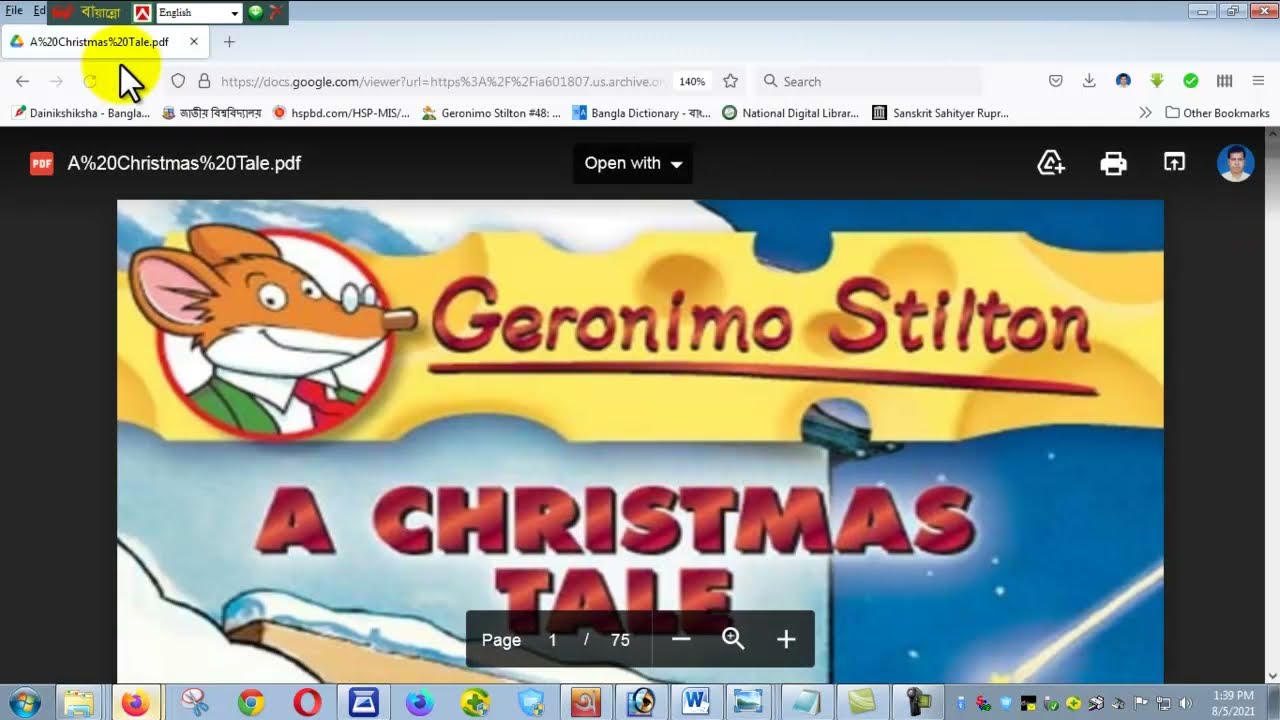Screen dimensions: 1280x720
Task: Open the 'Open with' dropdown
Action: coord(633,163)
